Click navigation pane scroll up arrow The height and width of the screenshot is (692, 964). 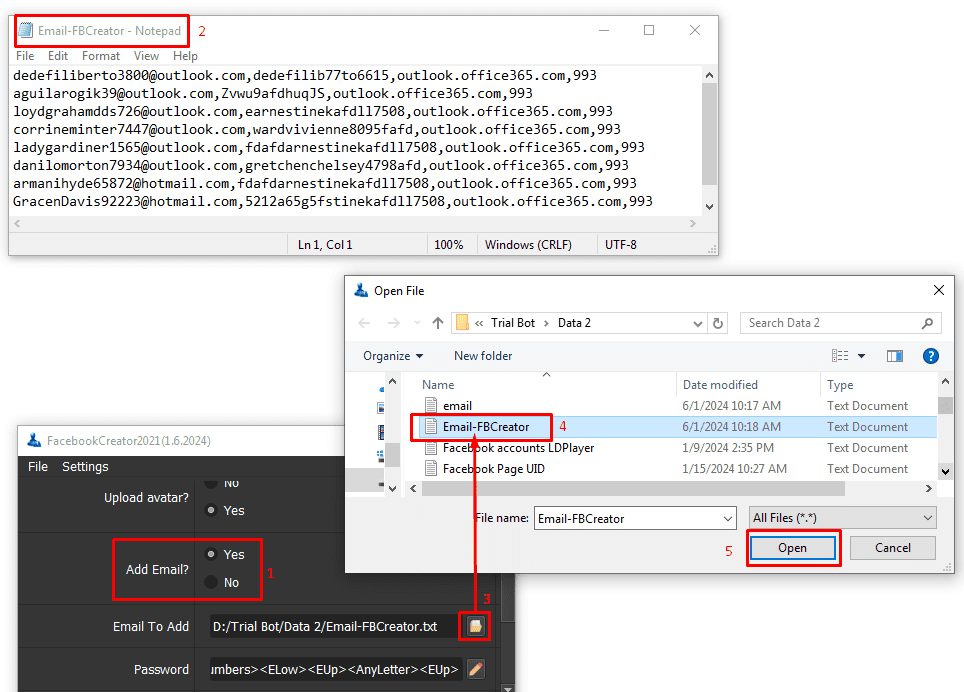pyautogui.click(x=392, y=382)
